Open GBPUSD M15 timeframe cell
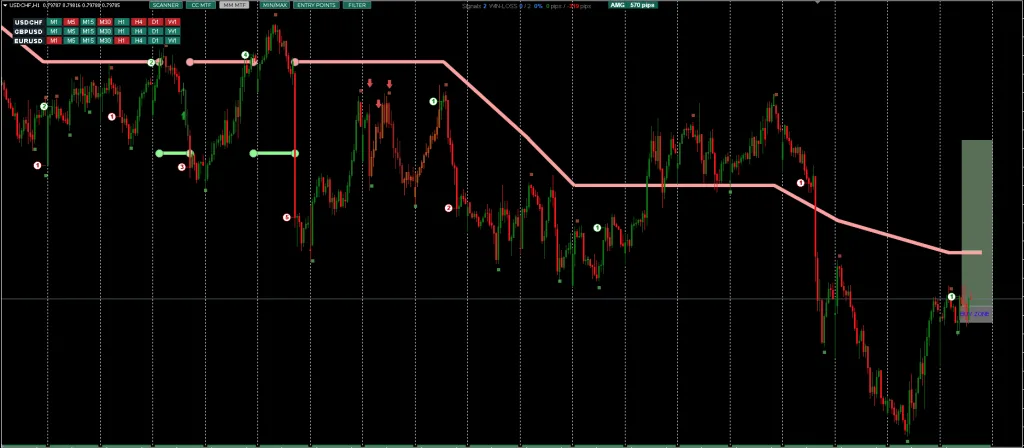The width and height of the screenshot is (1024, 448). [88, 31]
